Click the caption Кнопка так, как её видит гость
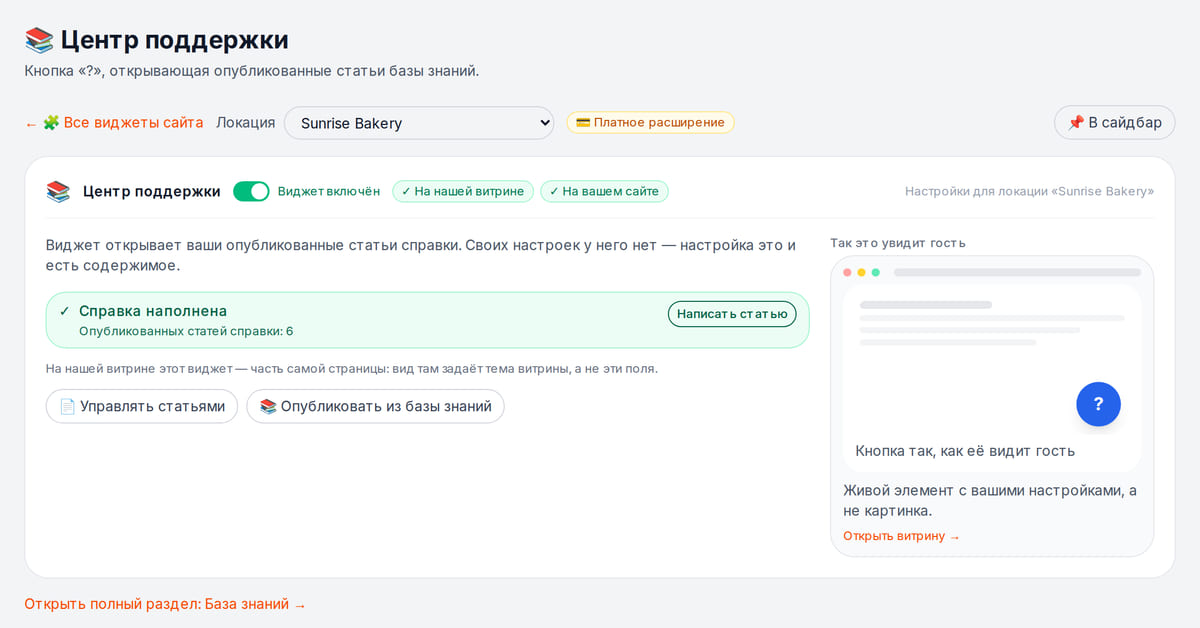 pos(965,451)
